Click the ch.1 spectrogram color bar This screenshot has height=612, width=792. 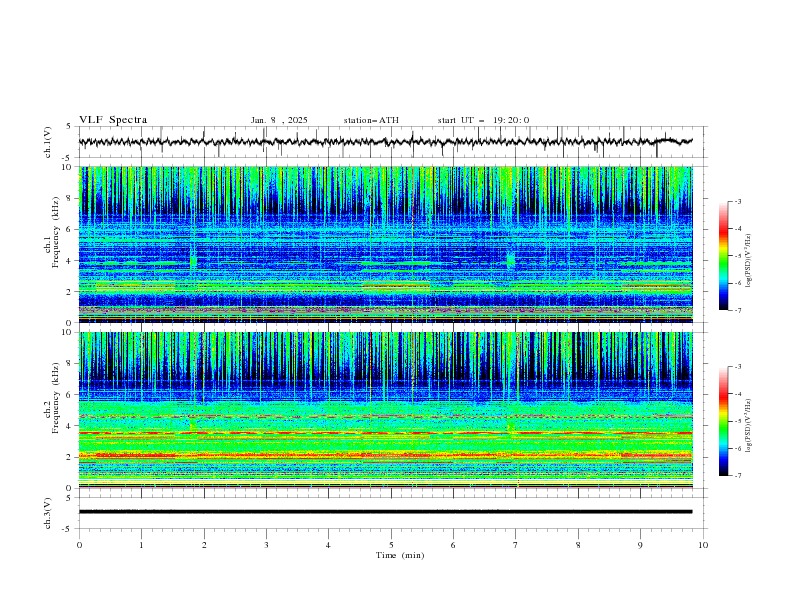click(723, 256)
